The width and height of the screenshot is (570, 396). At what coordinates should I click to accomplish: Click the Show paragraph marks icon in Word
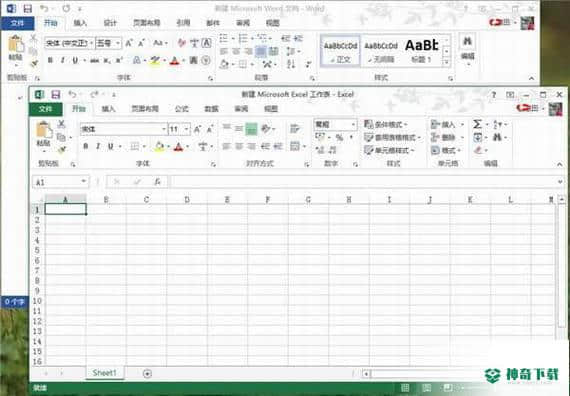click(x=308, y=64)
